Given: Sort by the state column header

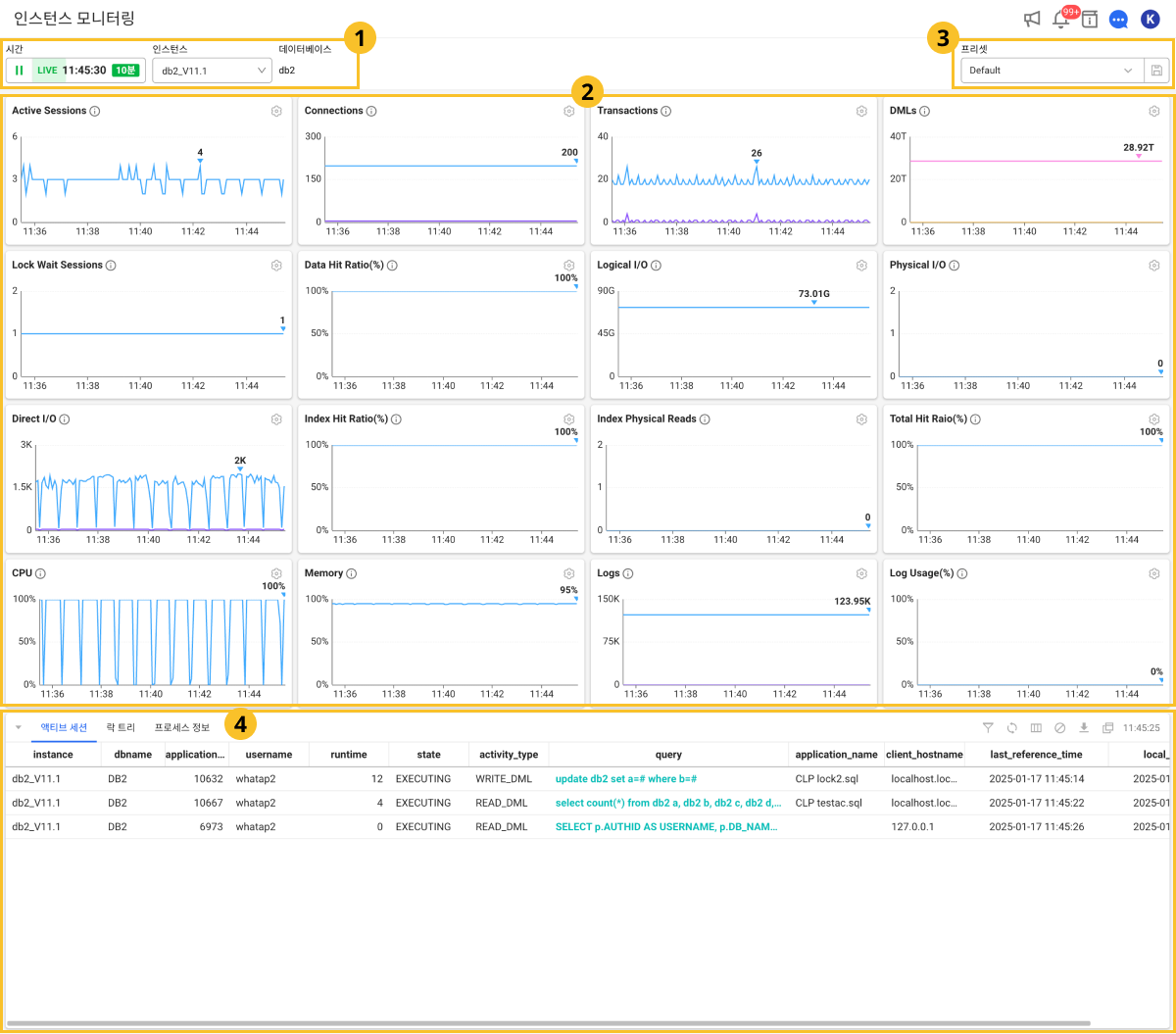Looking at the screenshot, I should (x=428, y=755).
